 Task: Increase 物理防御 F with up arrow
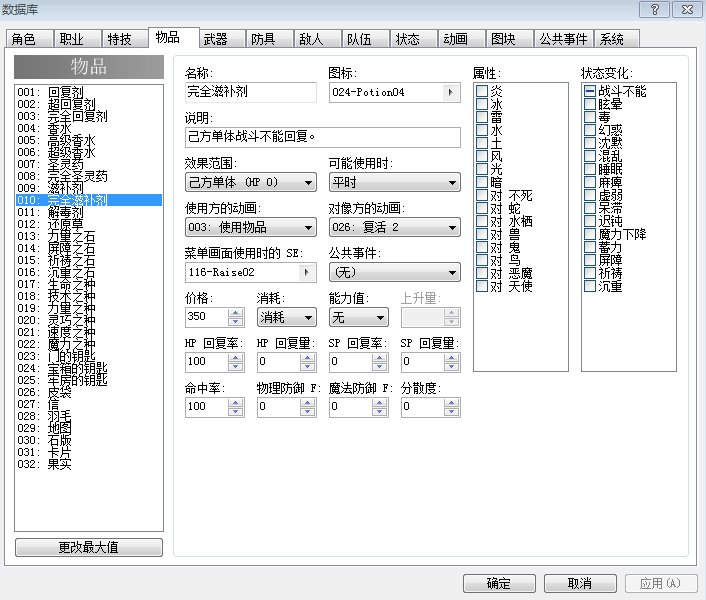tap(308, 402)
